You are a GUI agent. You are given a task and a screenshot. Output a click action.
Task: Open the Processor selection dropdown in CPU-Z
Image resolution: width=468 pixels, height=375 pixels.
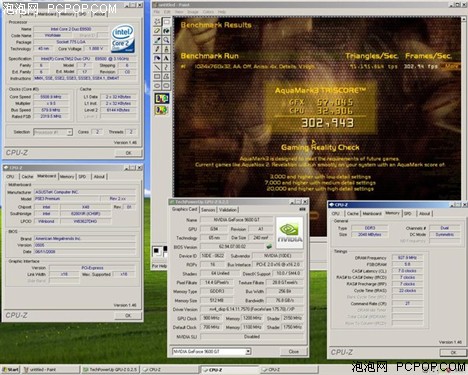[69, 132]
